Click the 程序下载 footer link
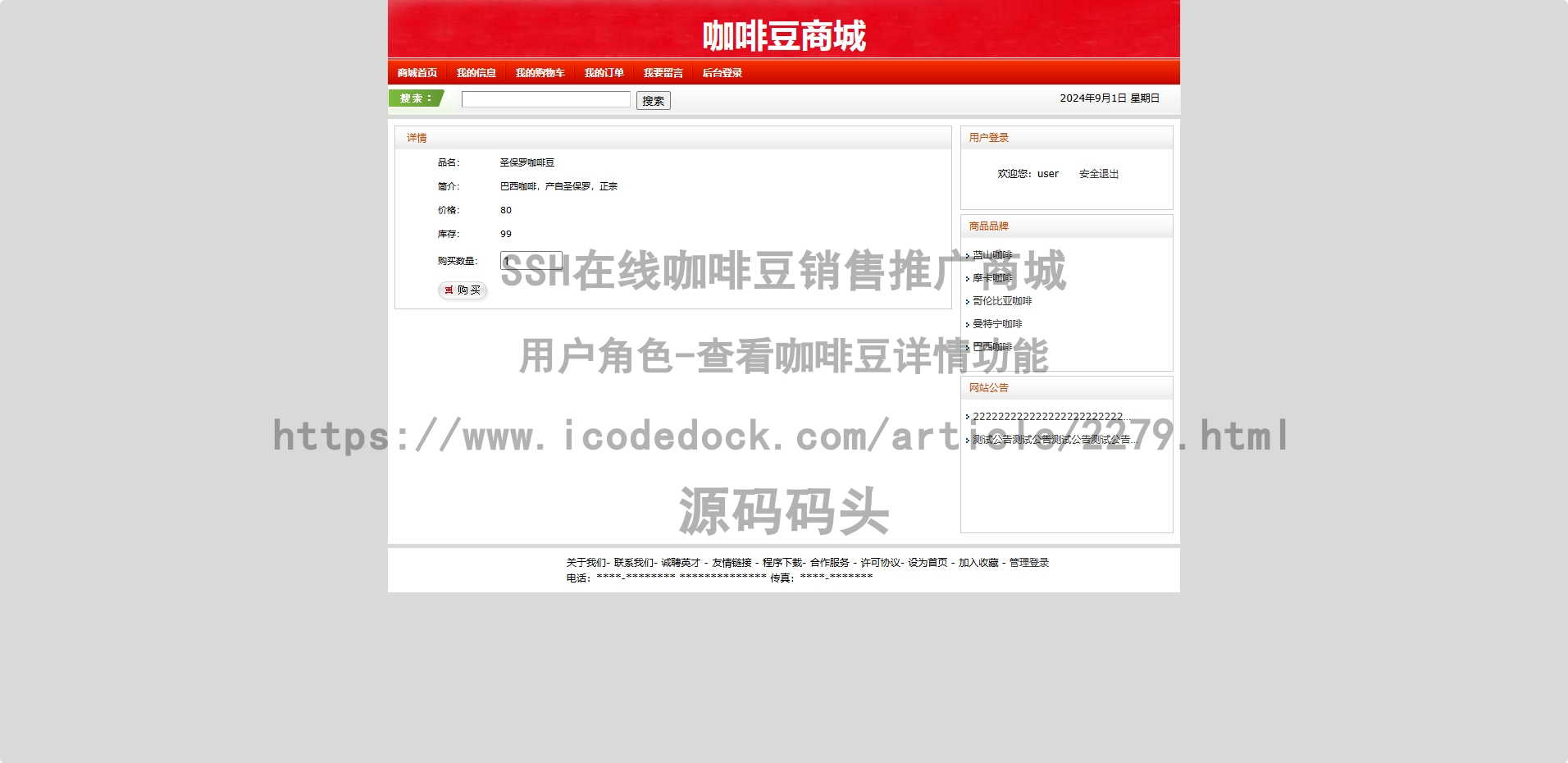This screenshot has width=1568, height=763. coord(782,563)
